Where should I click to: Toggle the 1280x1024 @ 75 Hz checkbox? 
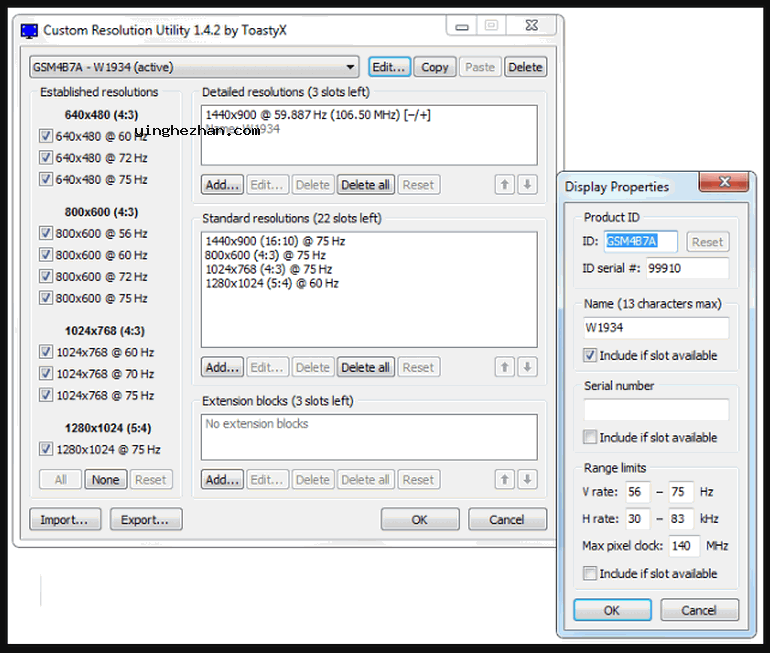pos(45,449)
